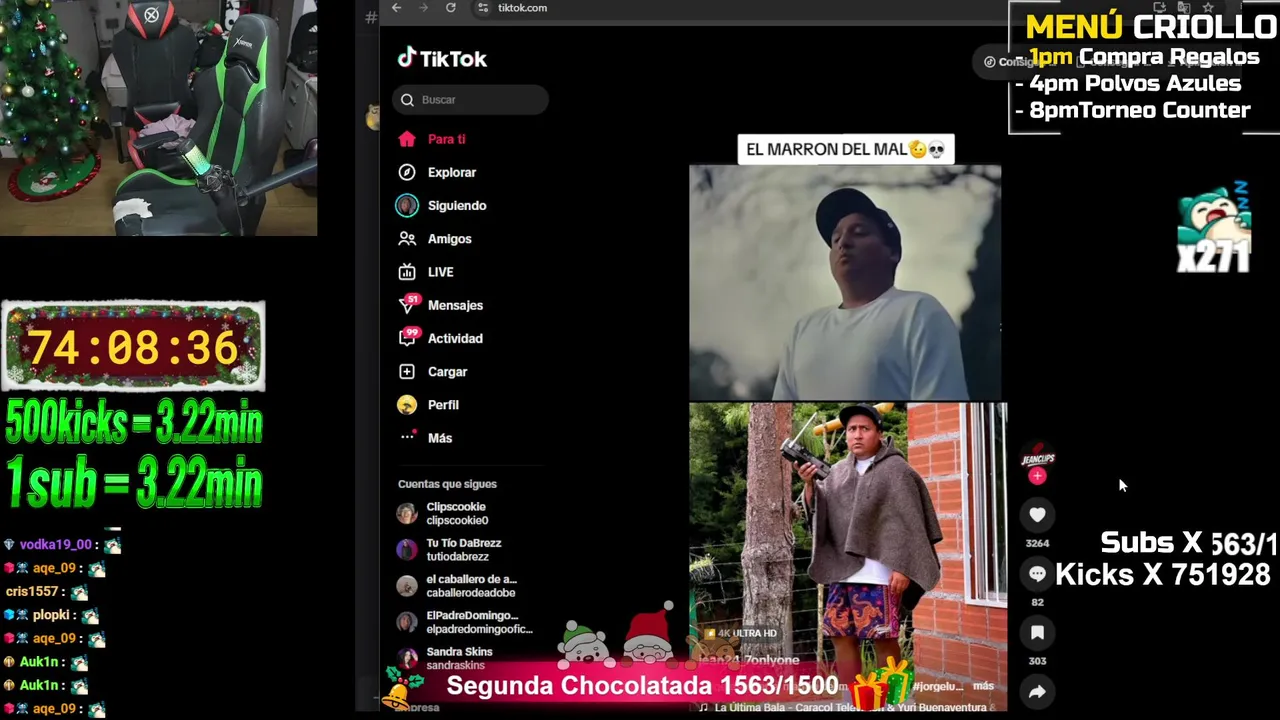Click the Buscar search field
The height and width of the screenshot is (720, 1280).
click(x=470, y=100)
